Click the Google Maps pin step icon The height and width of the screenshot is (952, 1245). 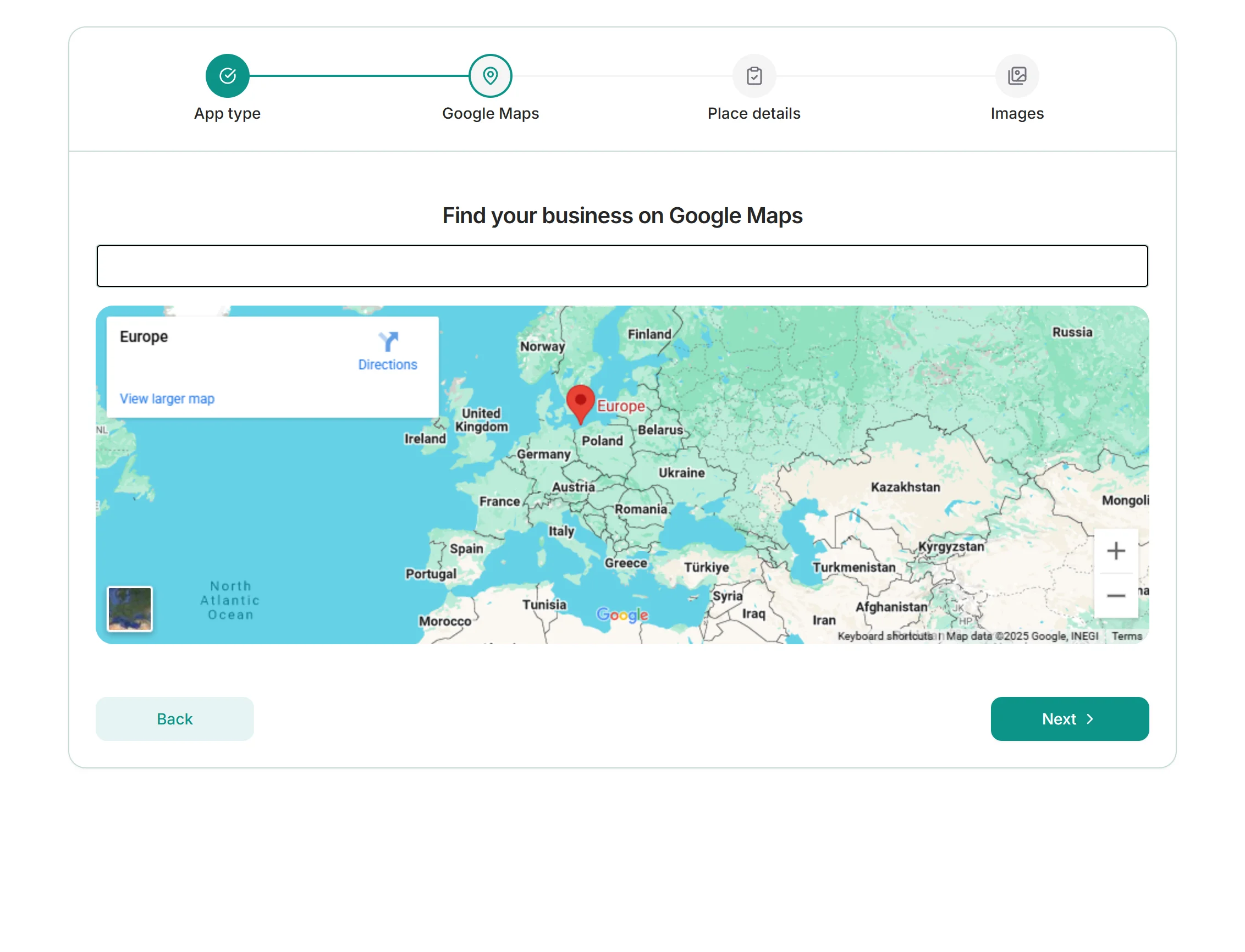tap(491, 75)
